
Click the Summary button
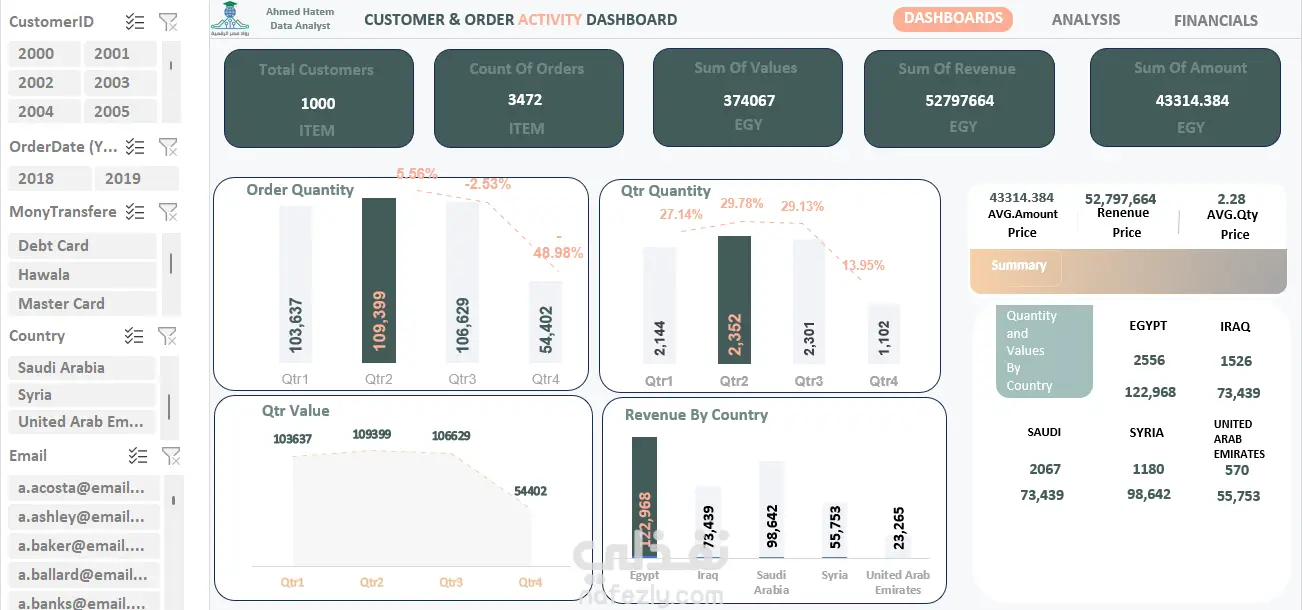coord(1019,266)
